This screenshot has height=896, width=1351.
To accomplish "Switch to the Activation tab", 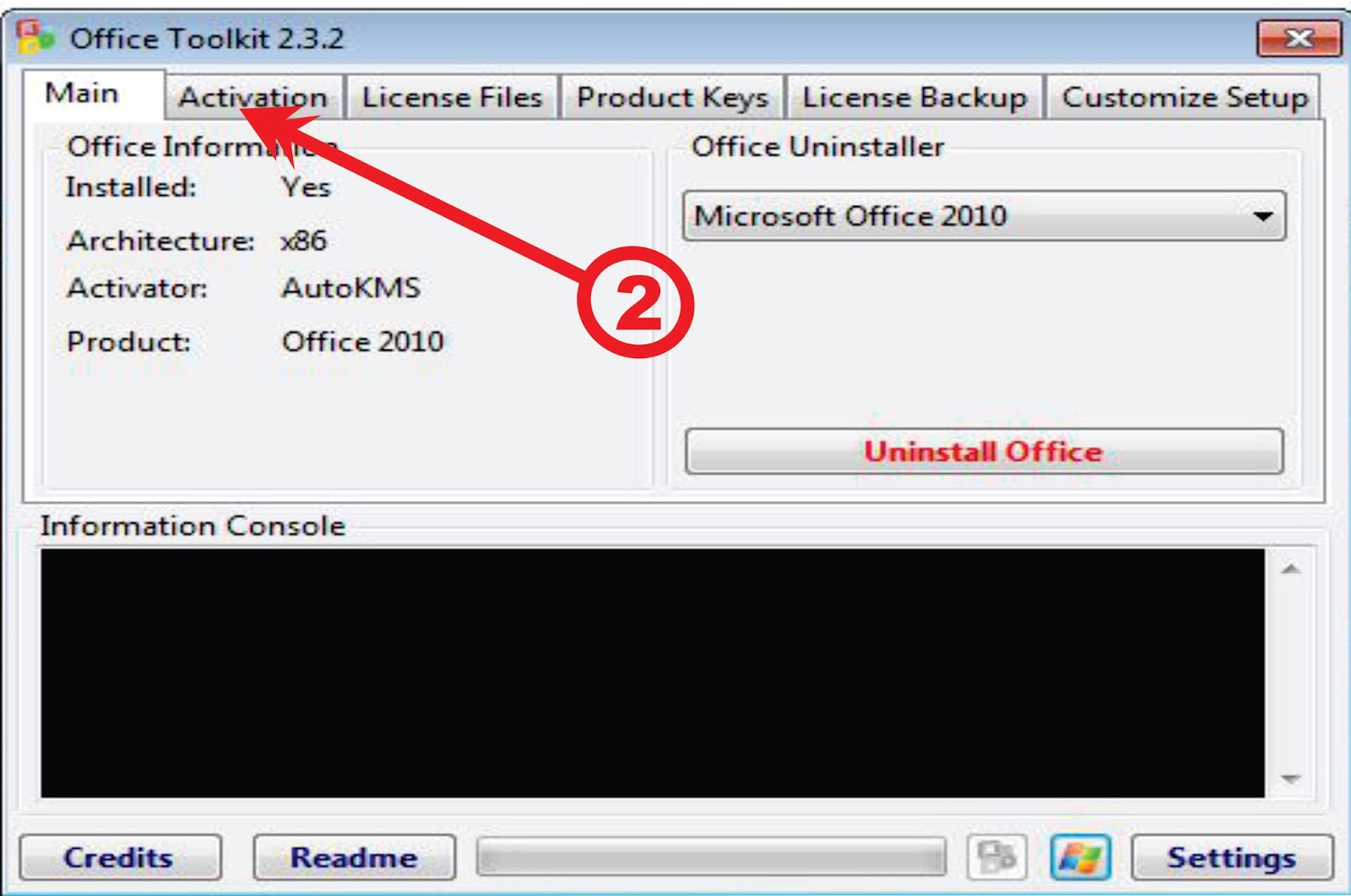I will point(252,97).
